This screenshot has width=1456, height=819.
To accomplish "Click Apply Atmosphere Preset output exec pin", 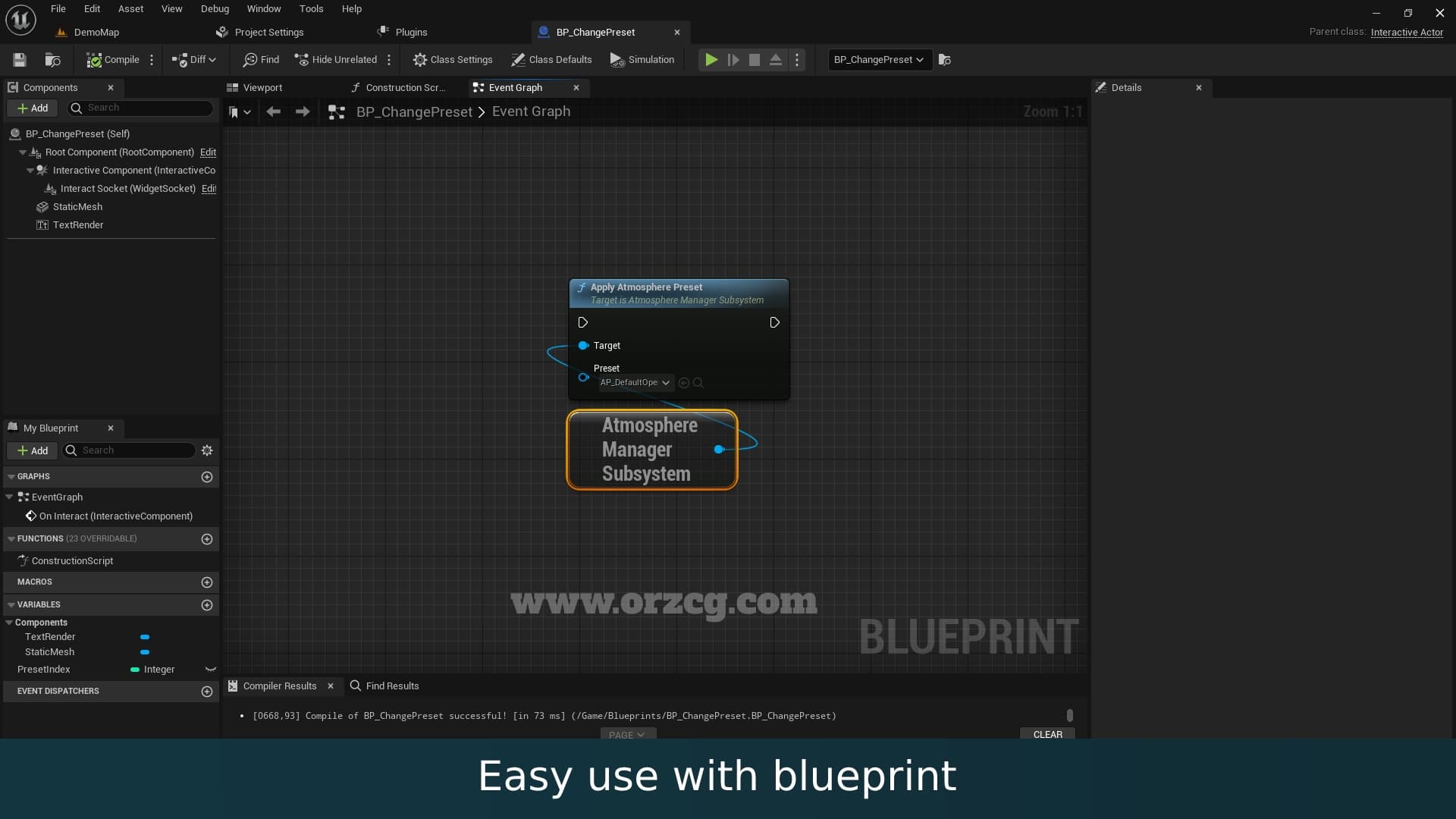I will [774, 323].
